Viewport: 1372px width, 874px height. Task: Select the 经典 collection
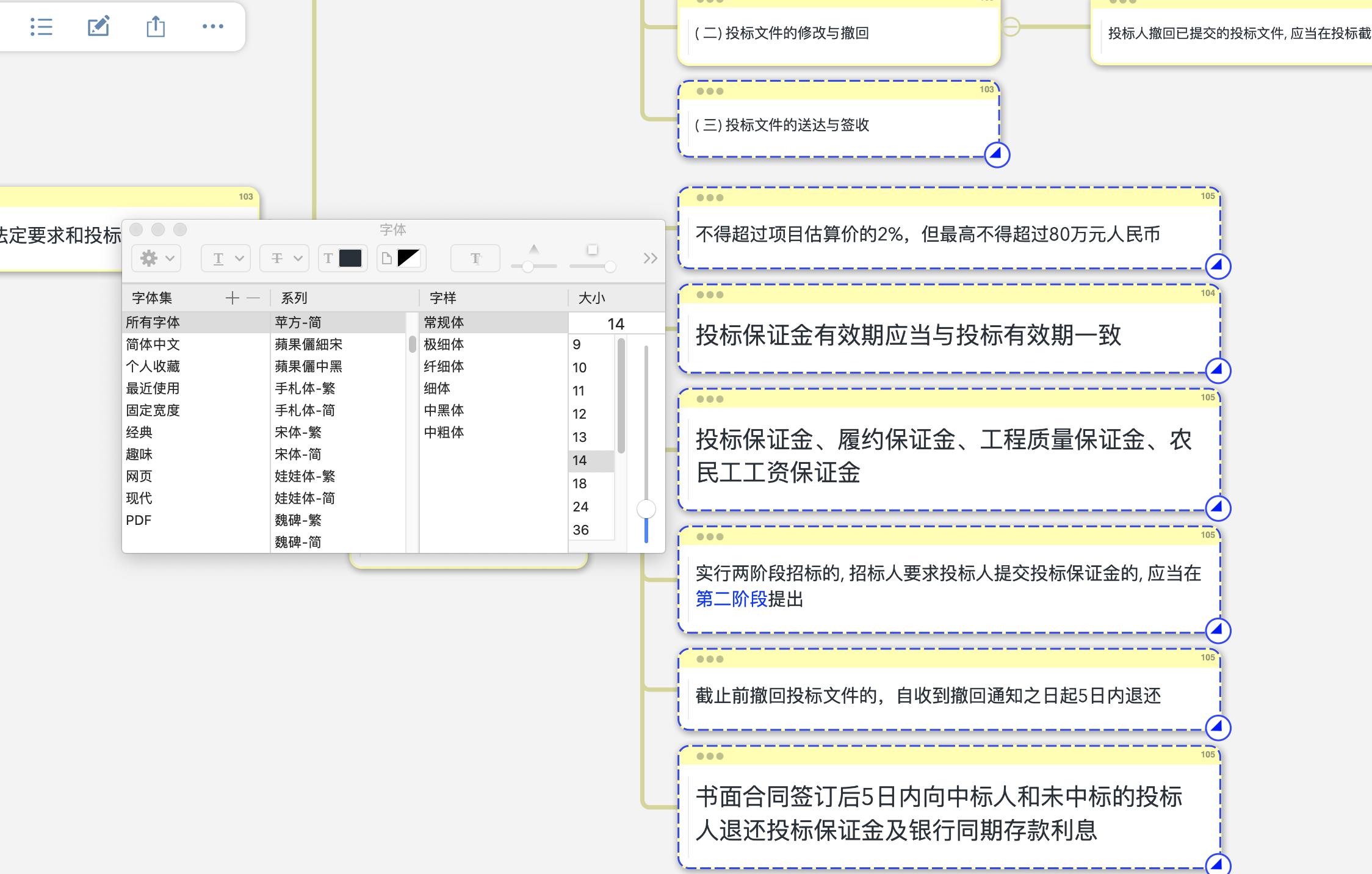point(196,432)
